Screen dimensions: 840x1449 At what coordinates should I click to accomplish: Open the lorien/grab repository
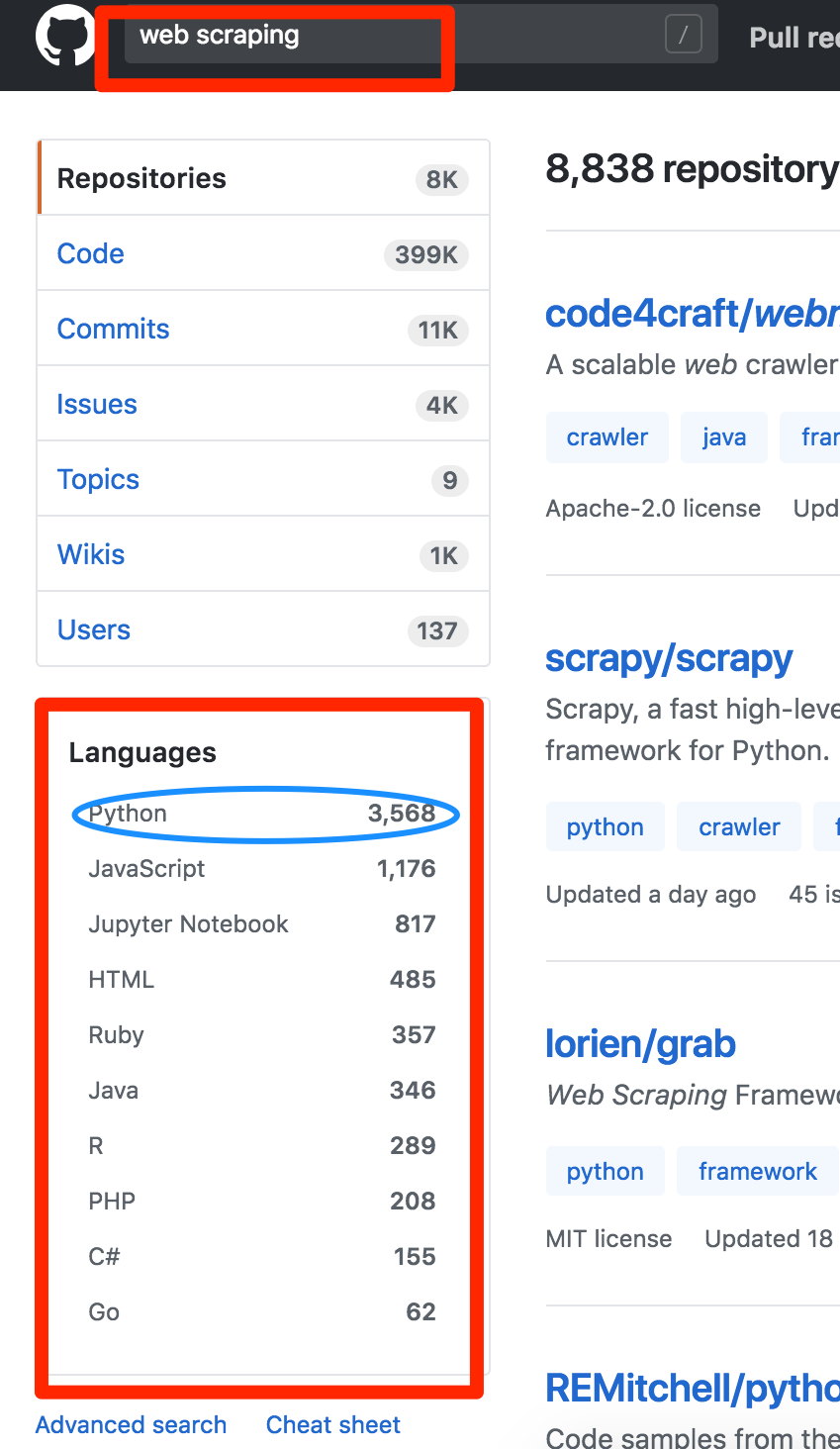coord(640,1044)
